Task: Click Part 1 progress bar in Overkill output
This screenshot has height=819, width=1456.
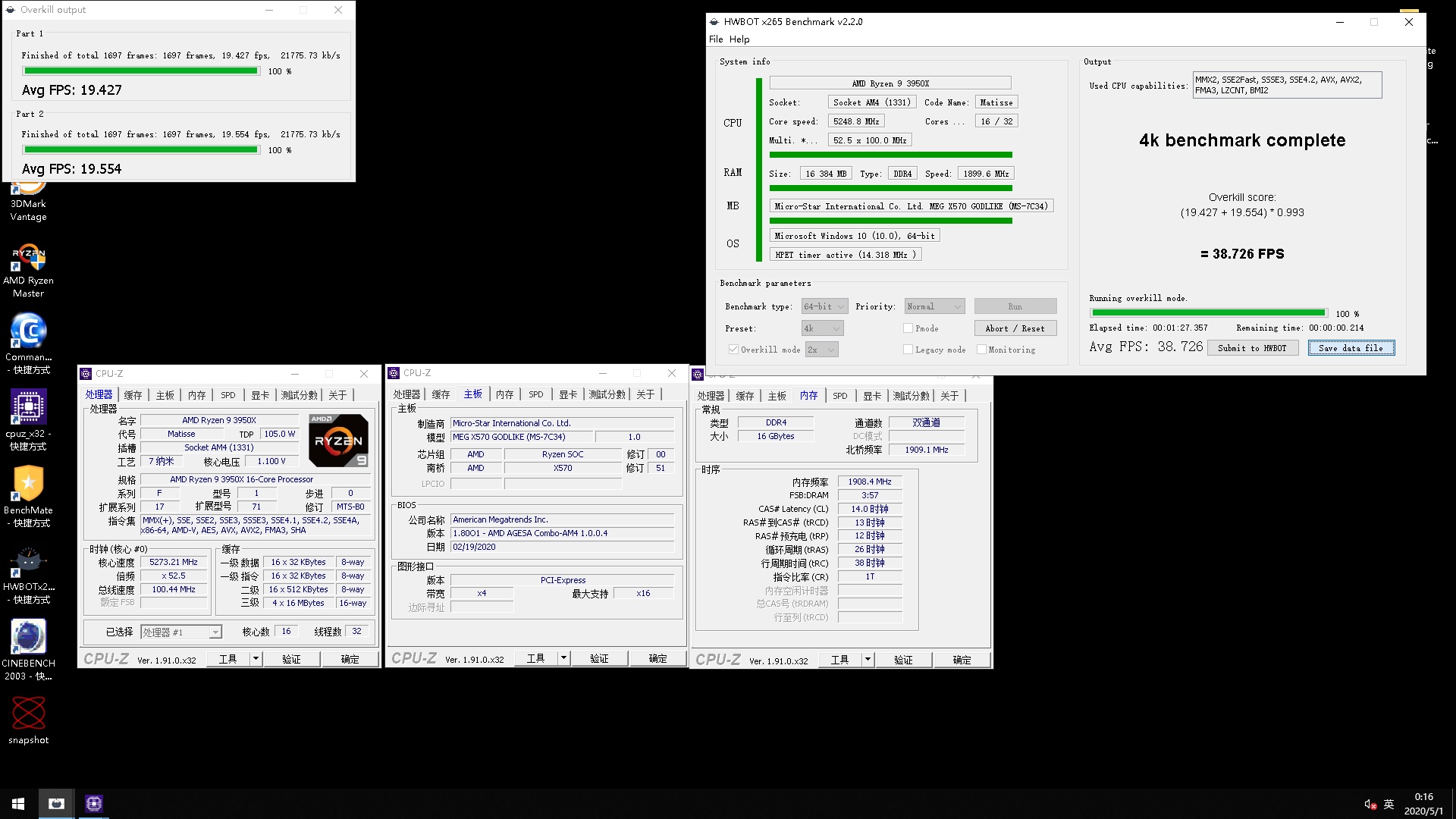Action: click(141, 71)
